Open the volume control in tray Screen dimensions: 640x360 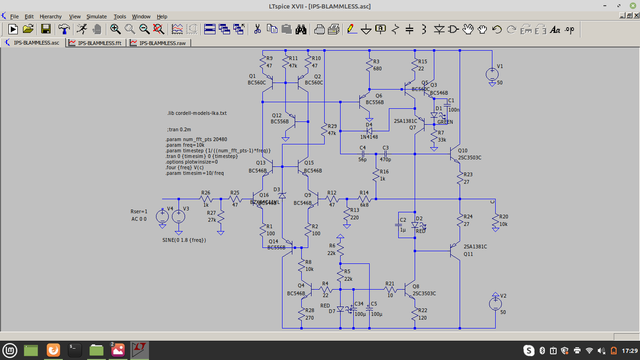coord(601,351)
